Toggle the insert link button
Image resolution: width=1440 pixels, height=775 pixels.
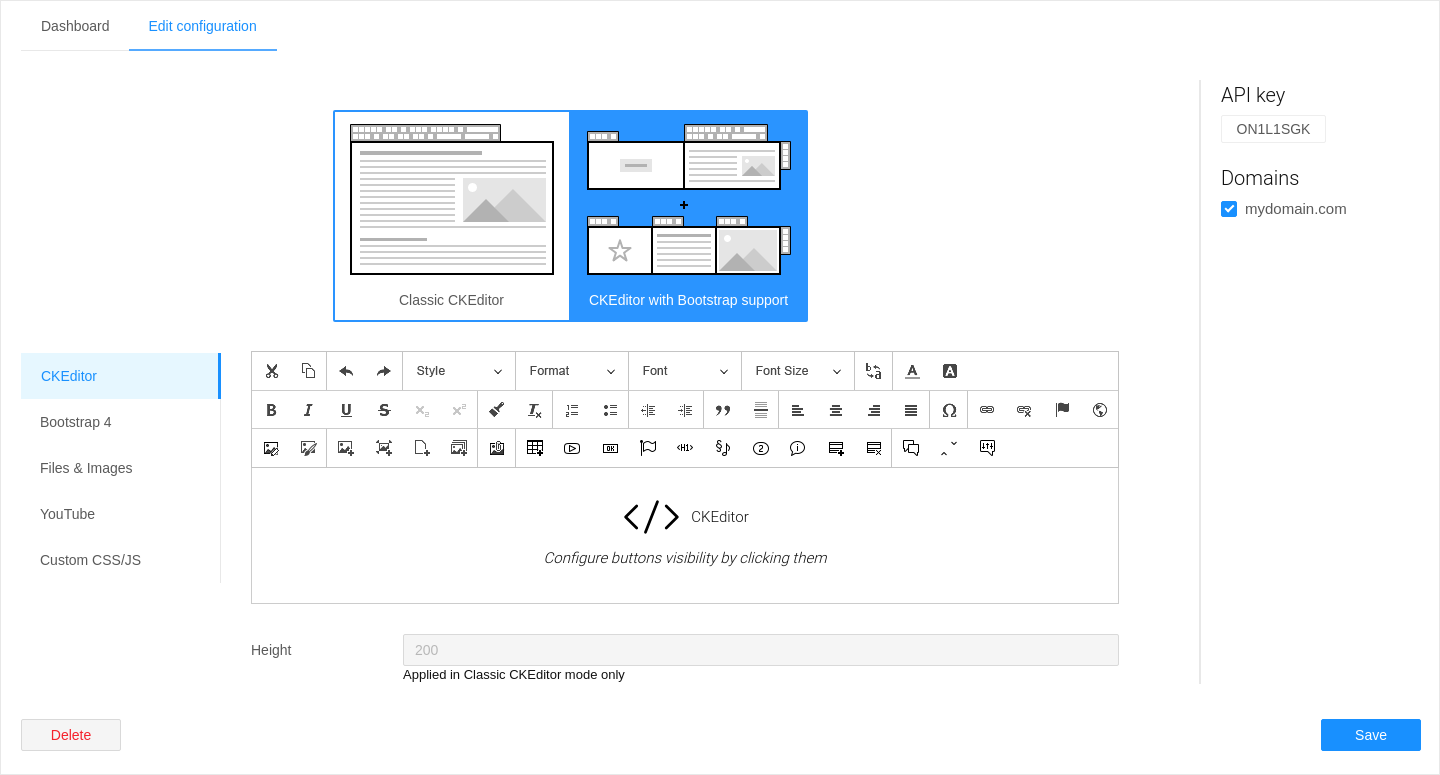987,410
